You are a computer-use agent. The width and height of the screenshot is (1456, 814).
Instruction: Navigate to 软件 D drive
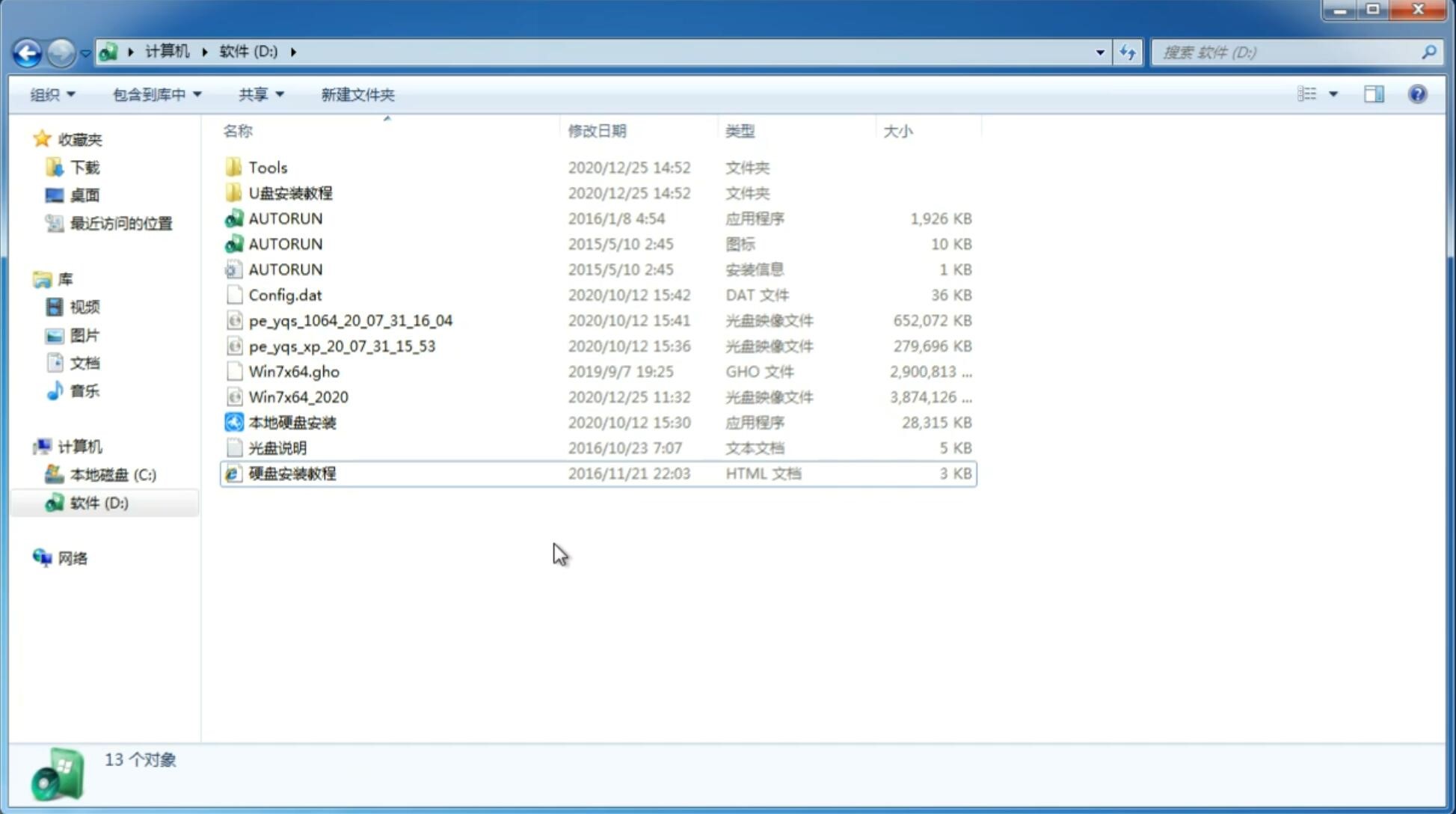click(x=98, y=502)
